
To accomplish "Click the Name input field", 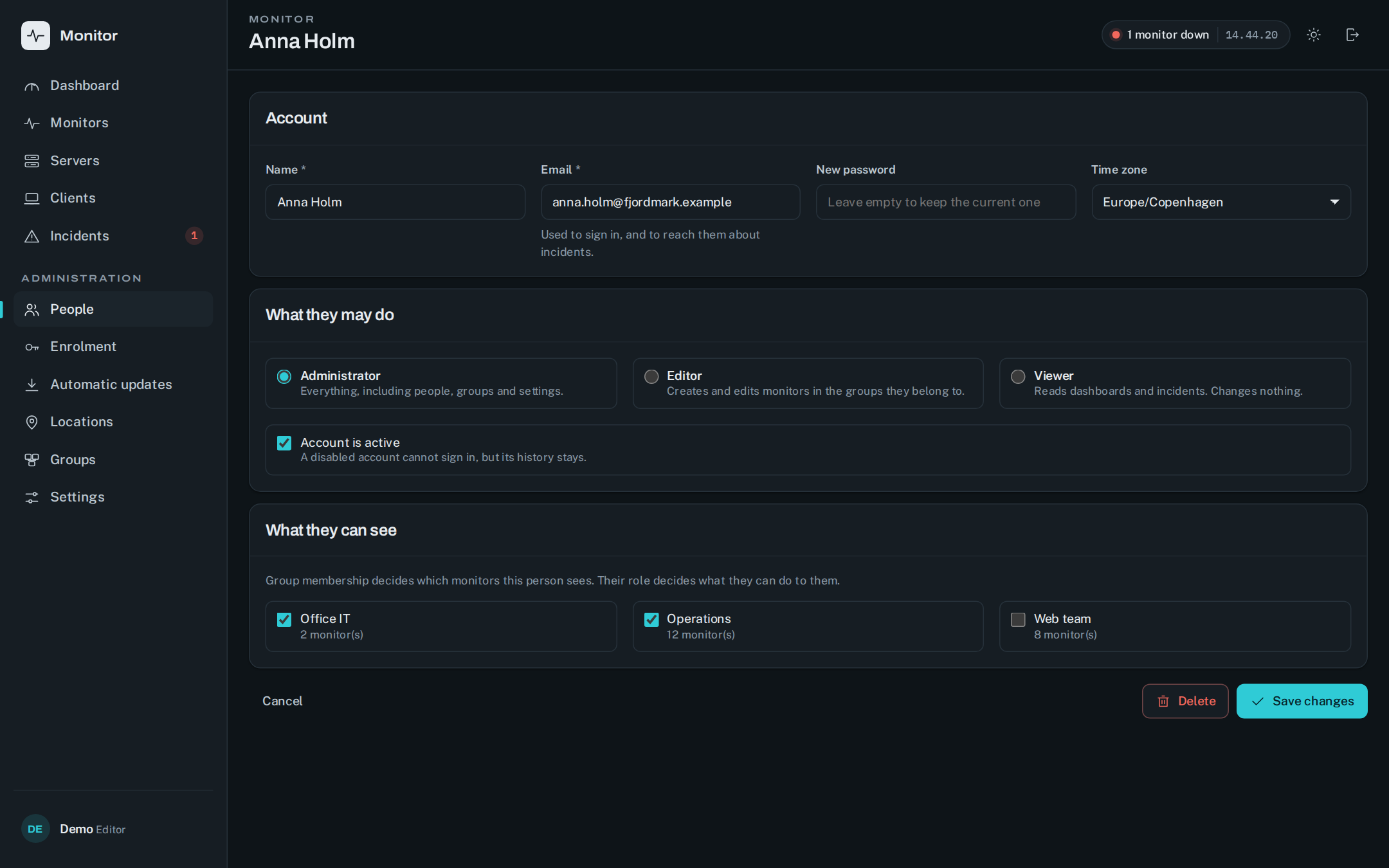I will coord(395,202).
